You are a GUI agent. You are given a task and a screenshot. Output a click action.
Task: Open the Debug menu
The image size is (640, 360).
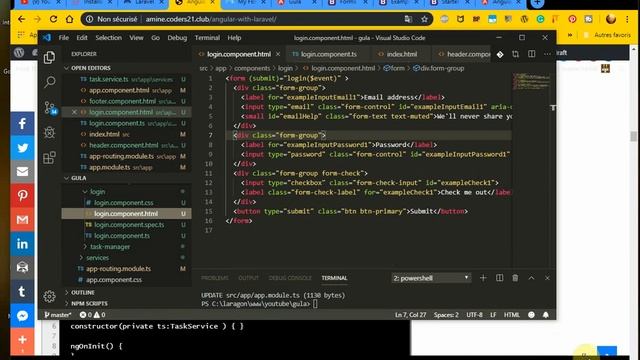pyautogui.click(x=177, y=38)
